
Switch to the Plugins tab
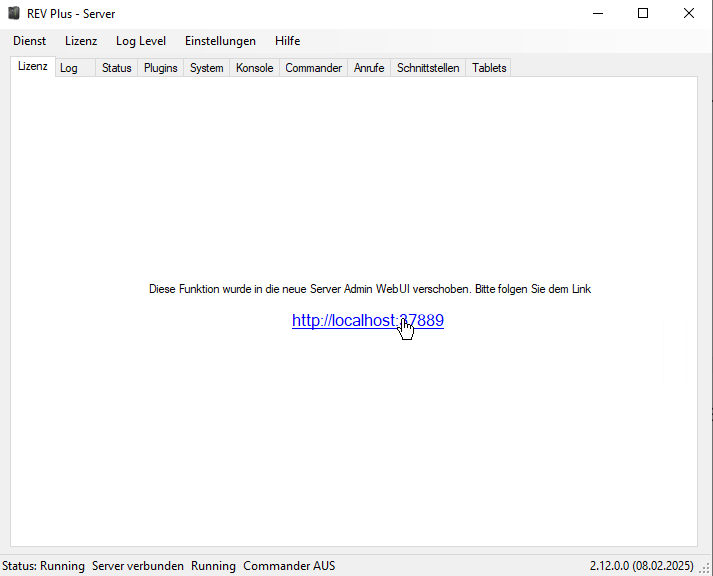160,68
